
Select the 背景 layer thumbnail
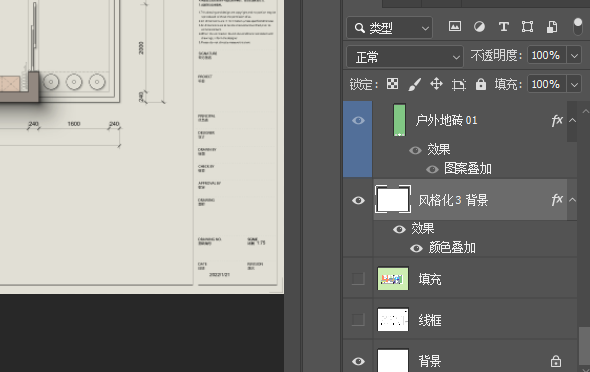click(x=393, y=361)
